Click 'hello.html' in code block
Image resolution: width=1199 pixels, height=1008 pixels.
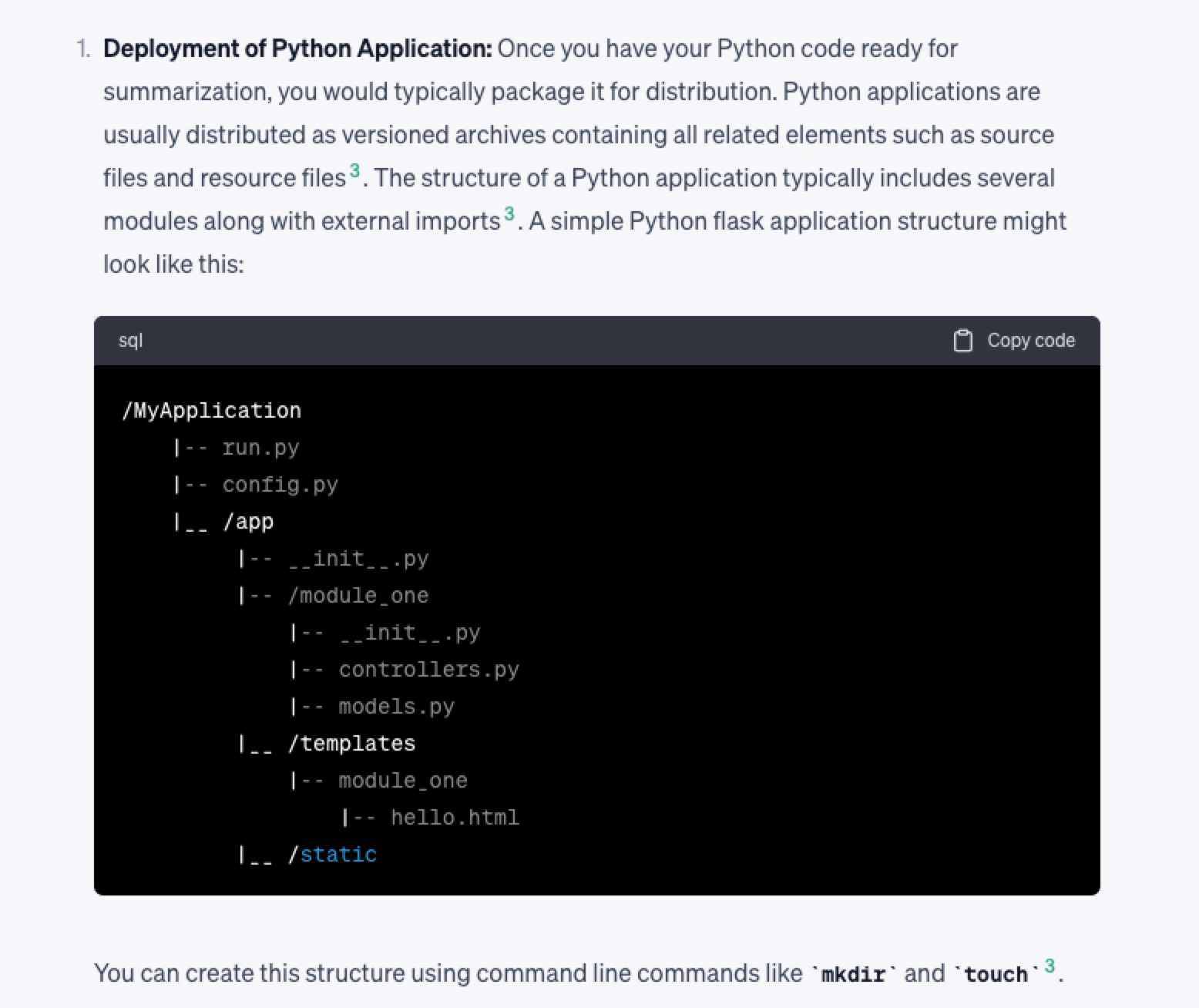pyautogui.click(x=455, y=818)
